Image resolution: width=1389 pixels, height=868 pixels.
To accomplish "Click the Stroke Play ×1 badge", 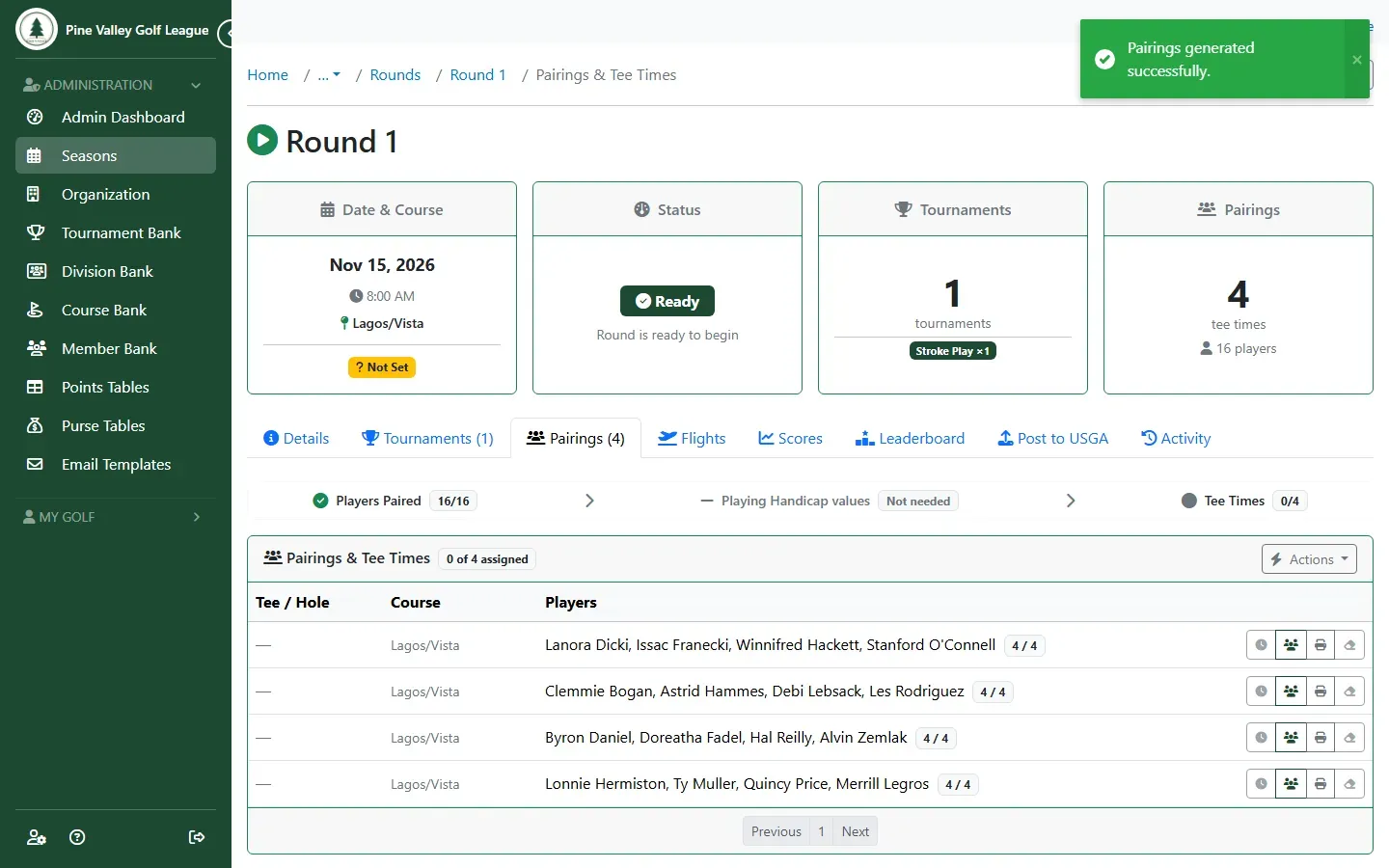I will coord(953,351).
